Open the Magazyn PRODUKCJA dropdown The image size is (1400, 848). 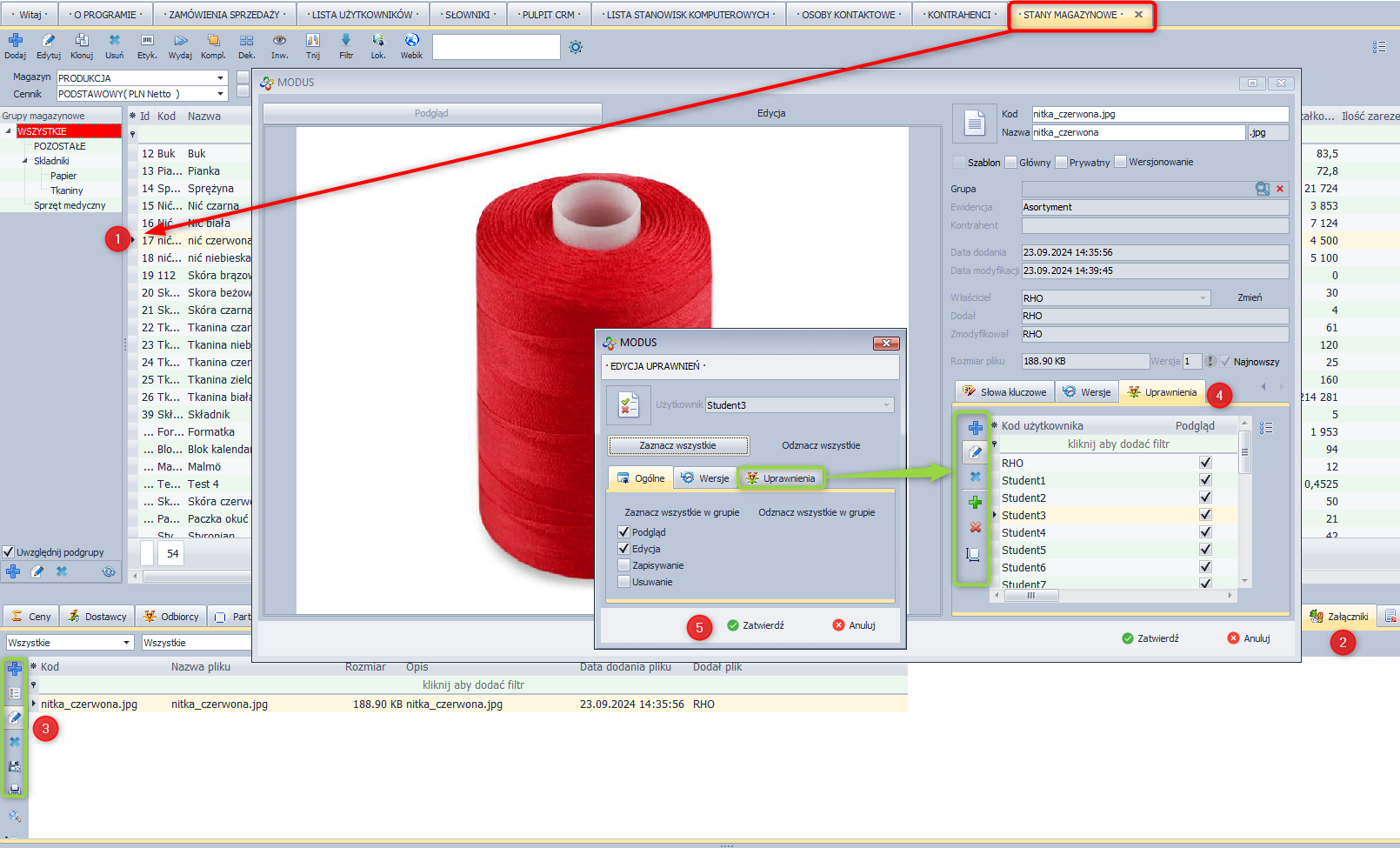pyautogui.click(x=220, y=78)
